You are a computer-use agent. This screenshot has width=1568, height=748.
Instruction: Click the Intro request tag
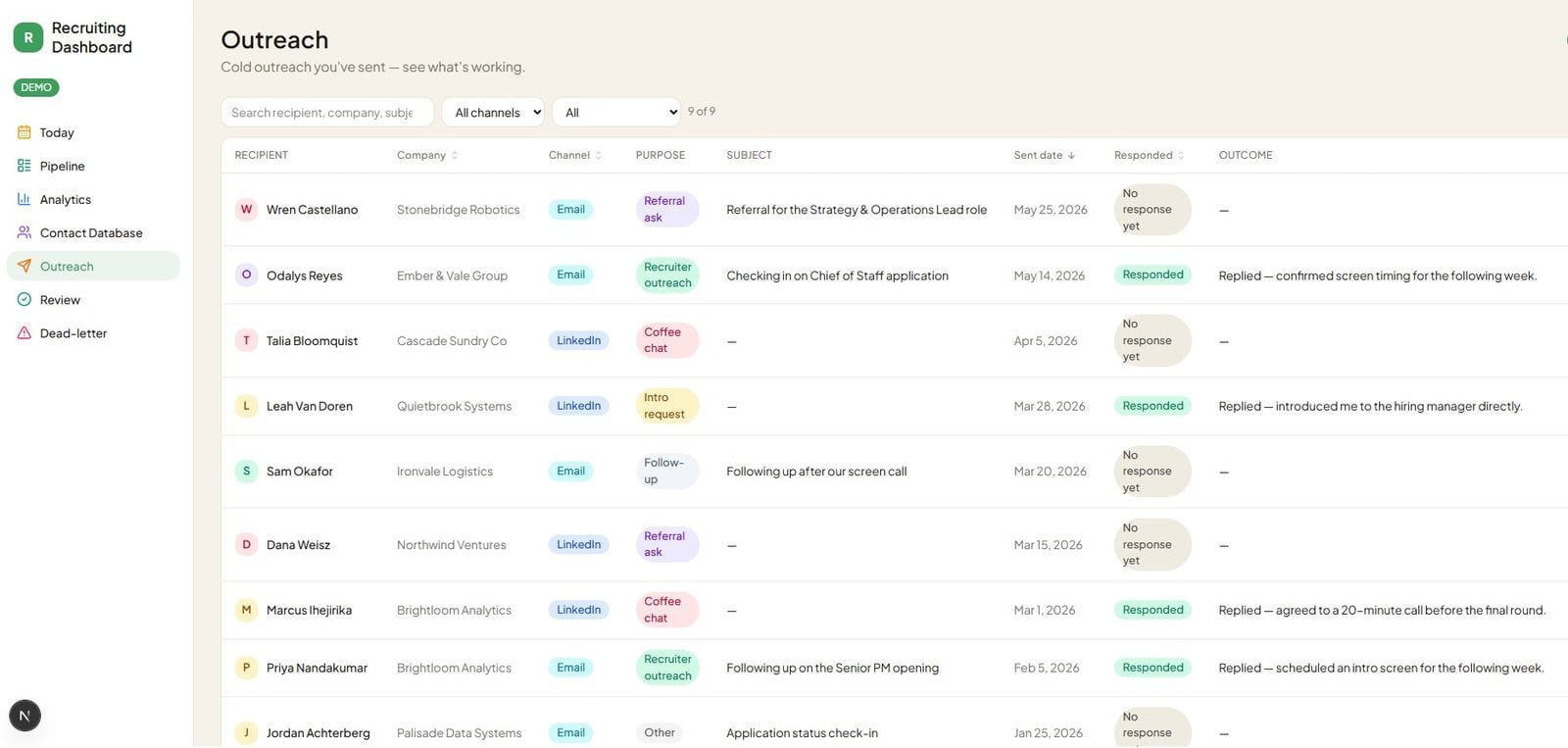coord(667,405)
